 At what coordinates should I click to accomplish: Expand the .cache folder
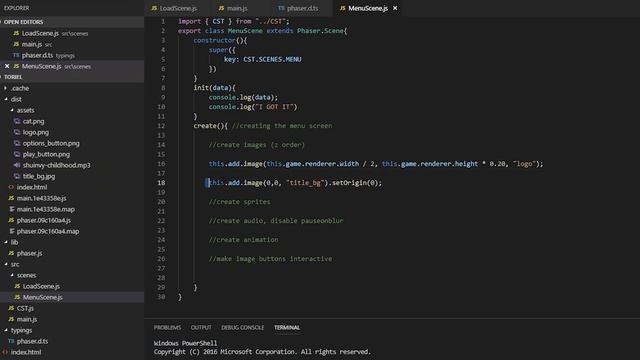click(20, 88)
